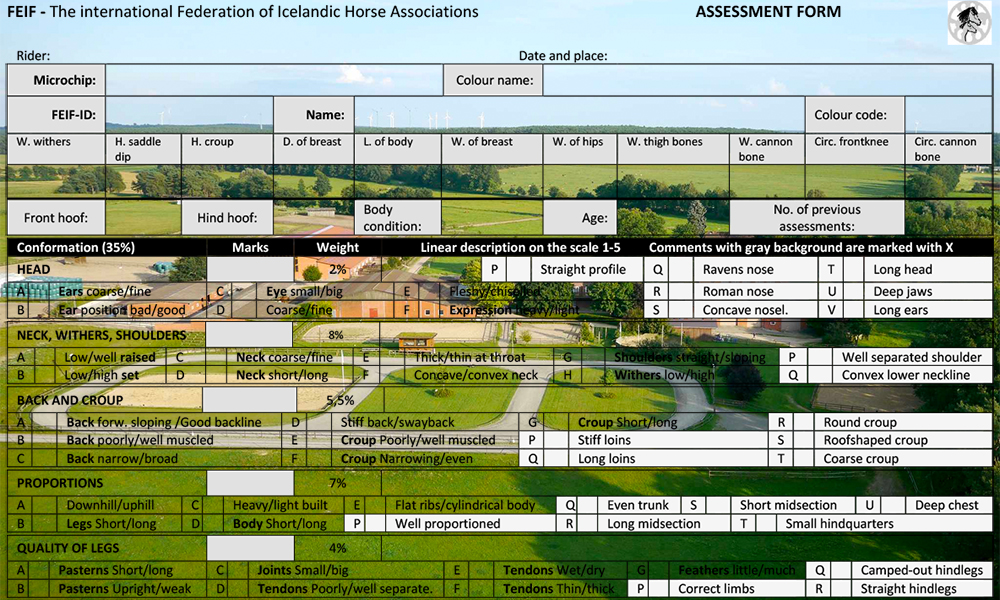1000x600 pixels.
Task: Check the Correct limbs box
Action: coord(658,589)
